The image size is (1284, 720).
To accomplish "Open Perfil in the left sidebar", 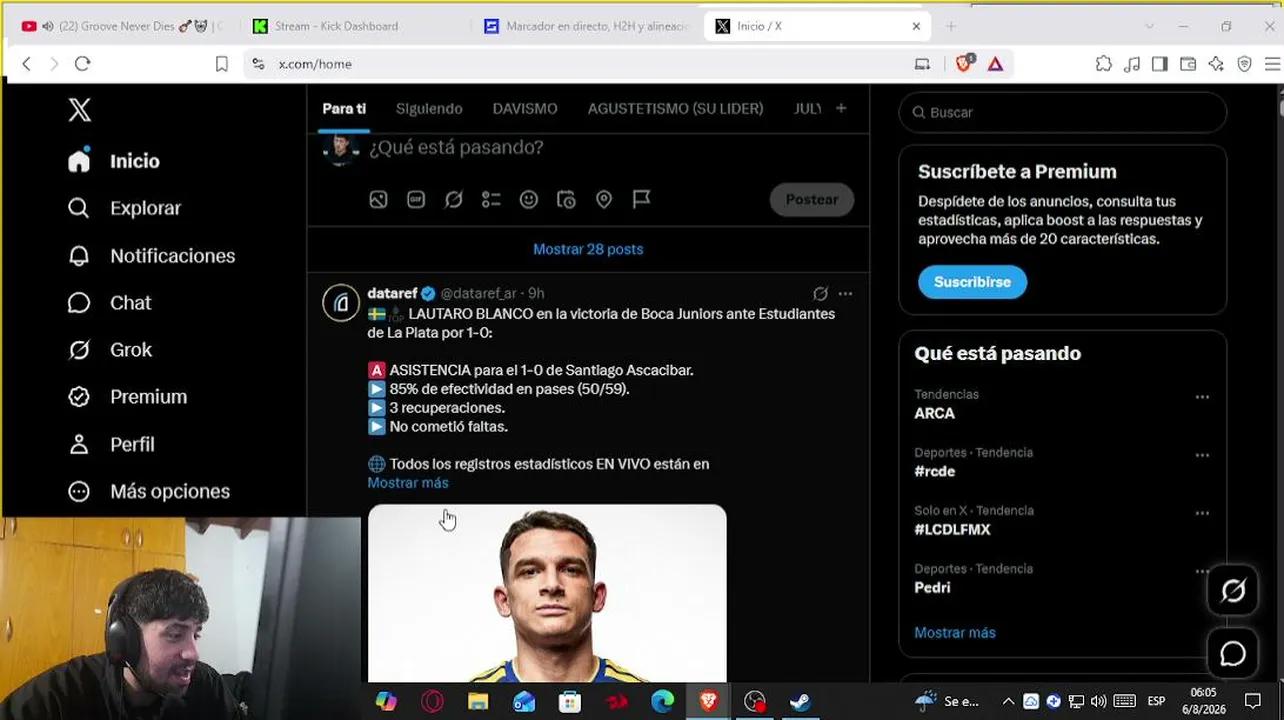I will pos(110,444).
